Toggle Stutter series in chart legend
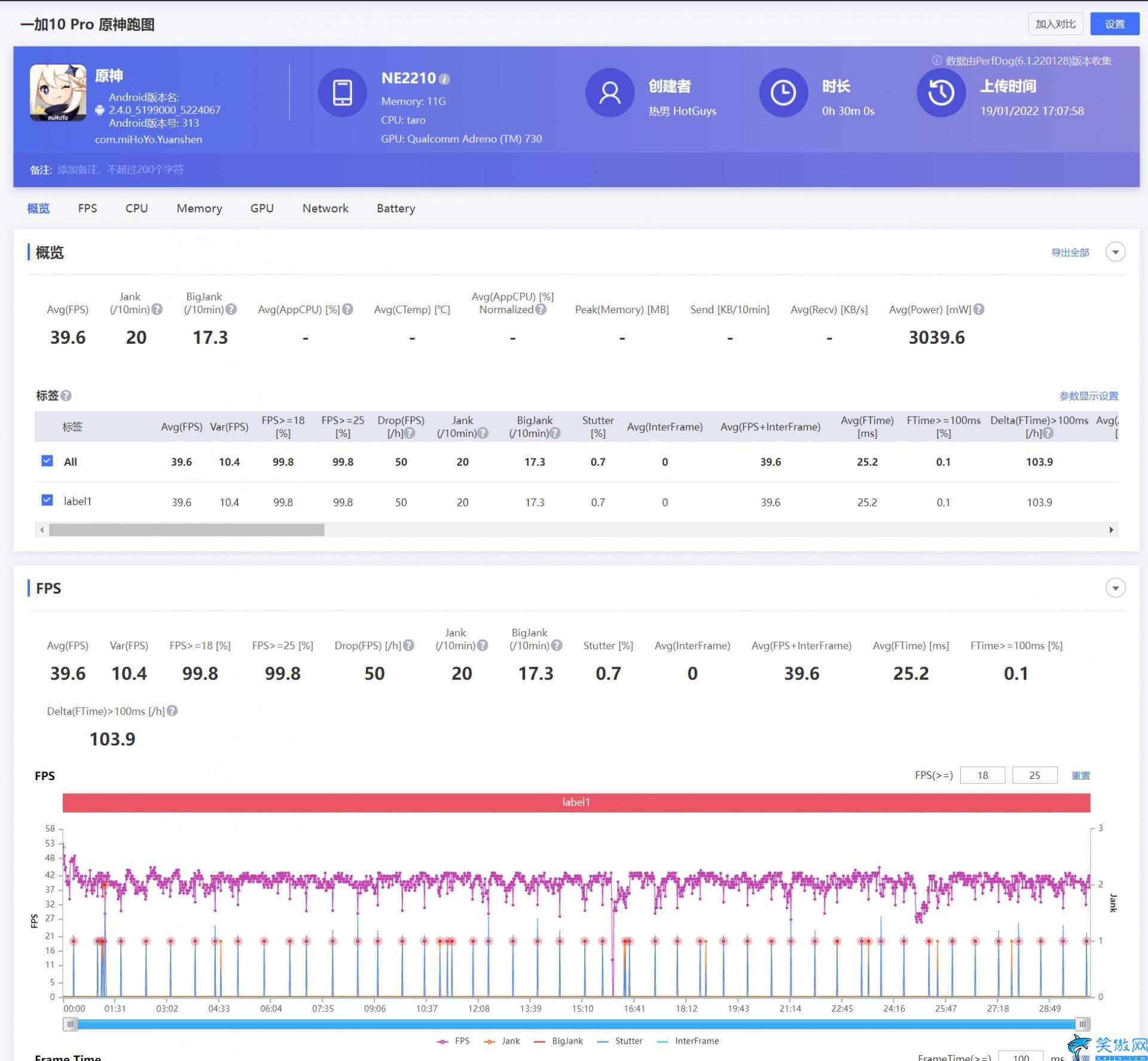The height and width of the screenshot is (1061, 1148). [x=620, y=1041]
